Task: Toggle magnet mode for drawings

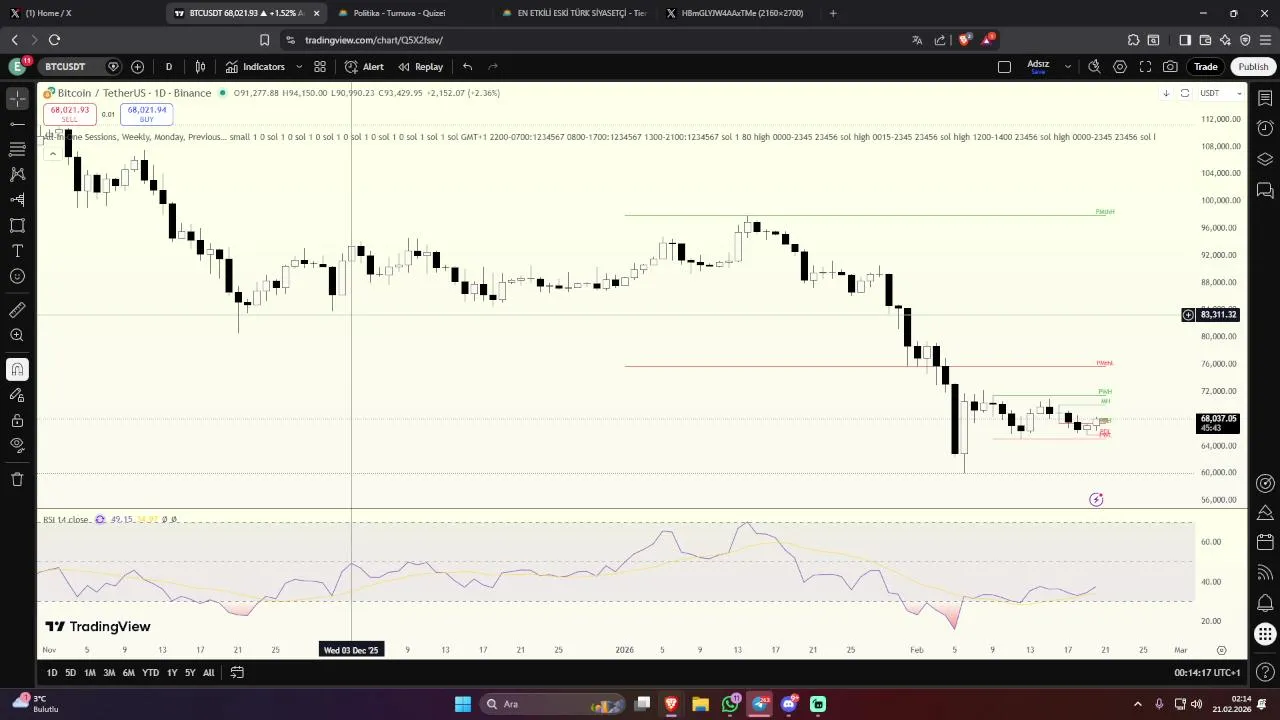Action: (17, 370)
